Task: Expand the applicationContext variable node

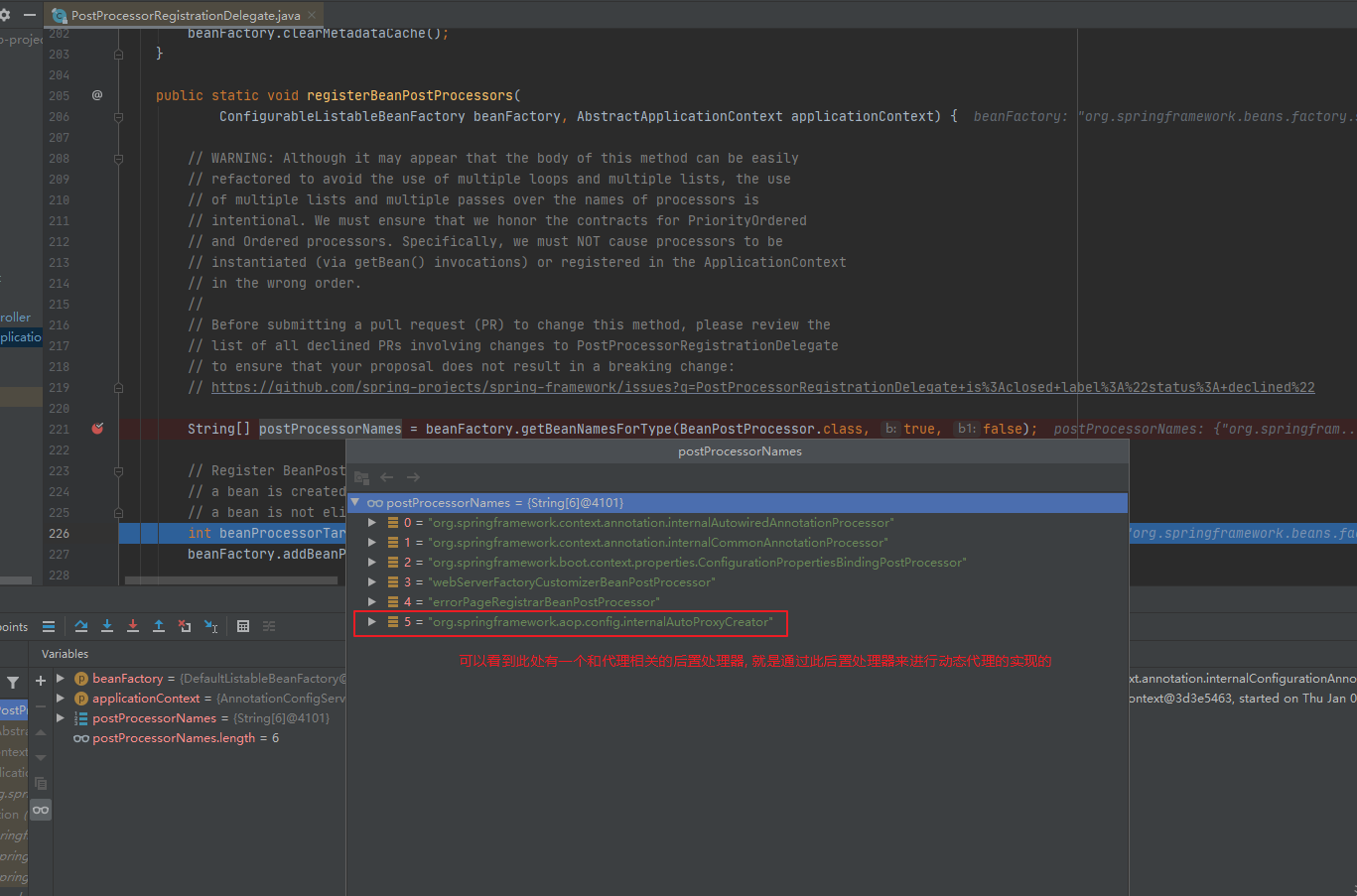Action: coord(61,698)
